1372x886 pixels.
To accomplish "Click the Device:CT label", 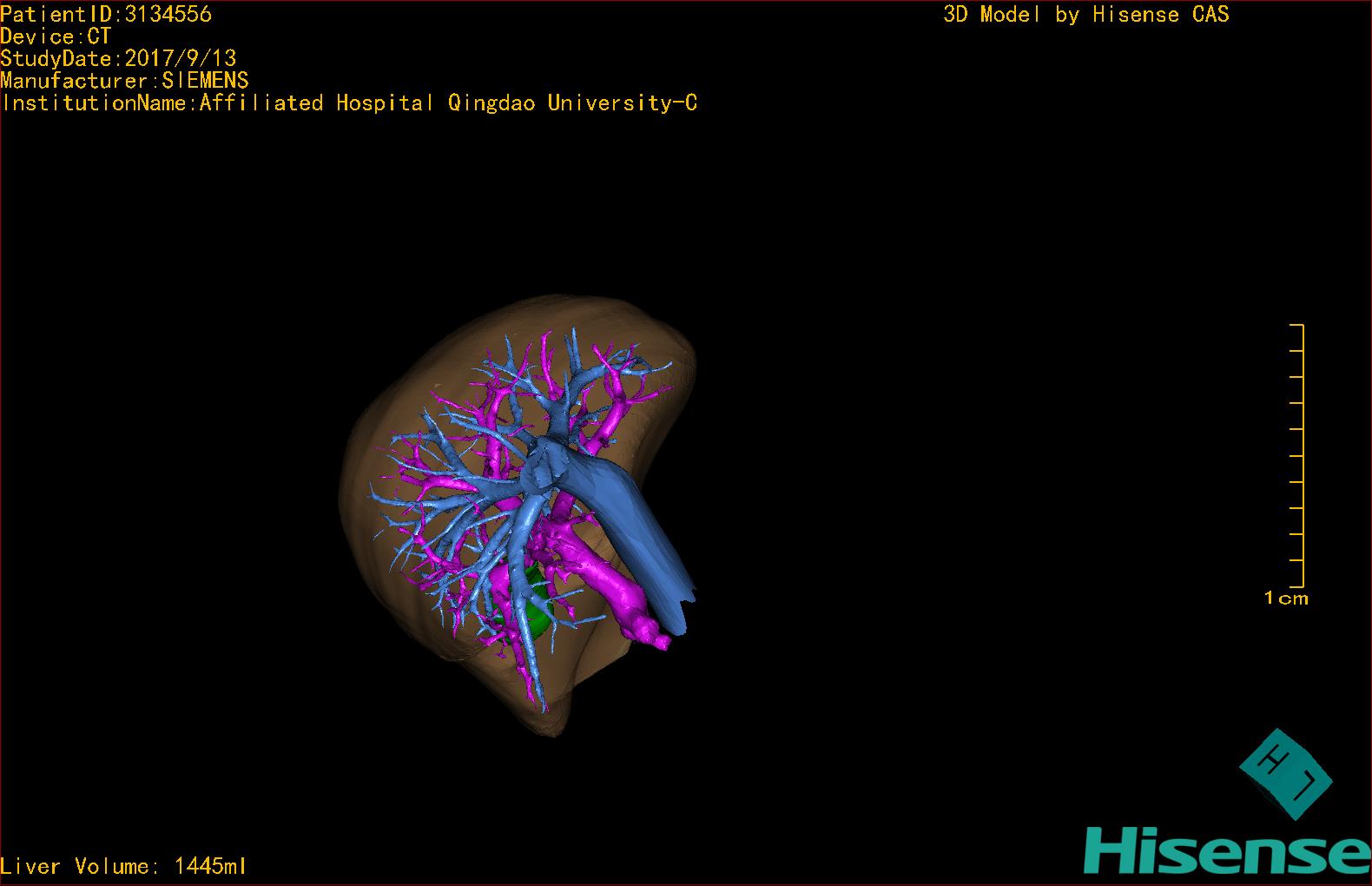I will tap(56, 36).
